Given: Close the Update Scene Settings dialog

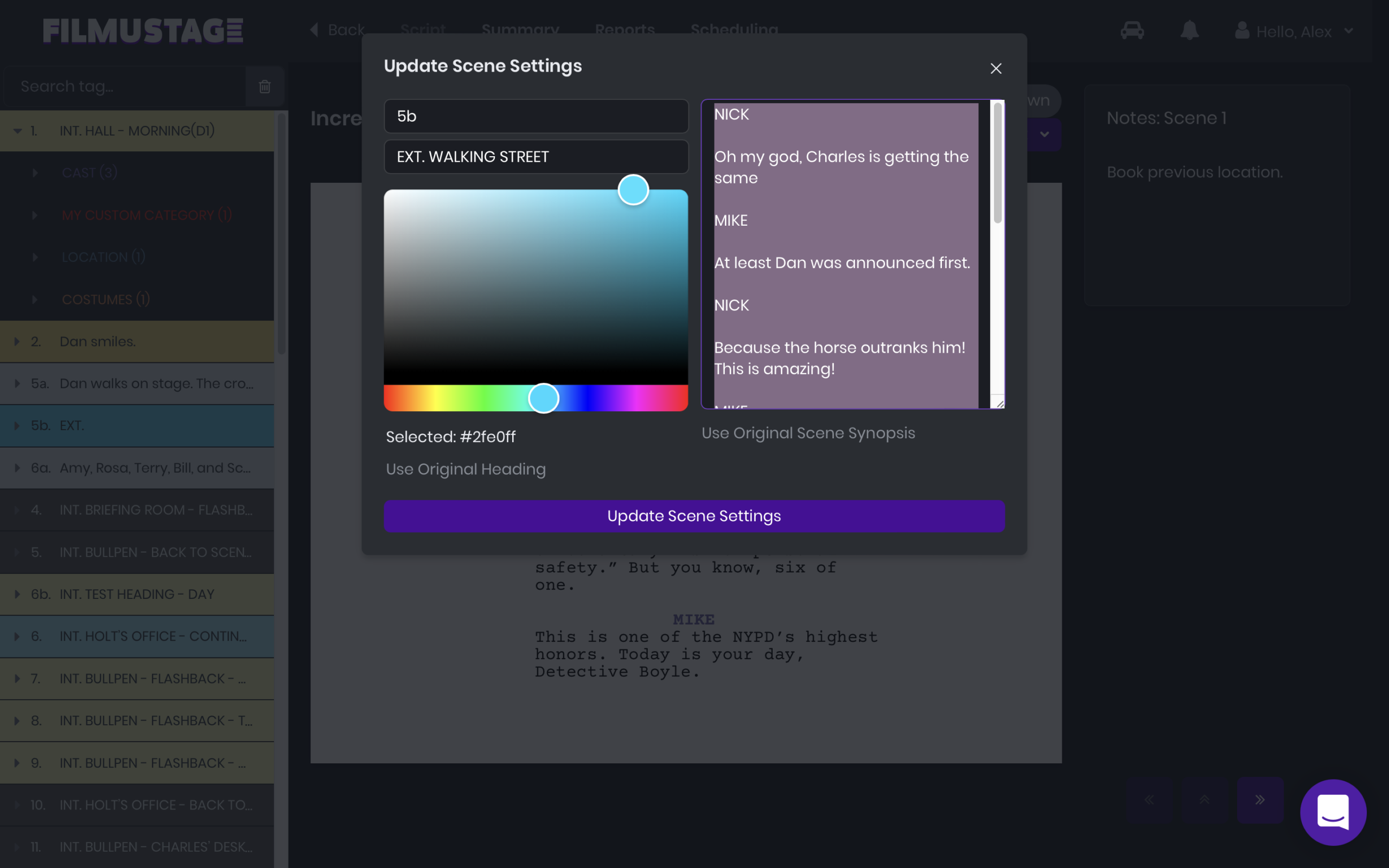Looking at the screenshot, I should 995,68.
